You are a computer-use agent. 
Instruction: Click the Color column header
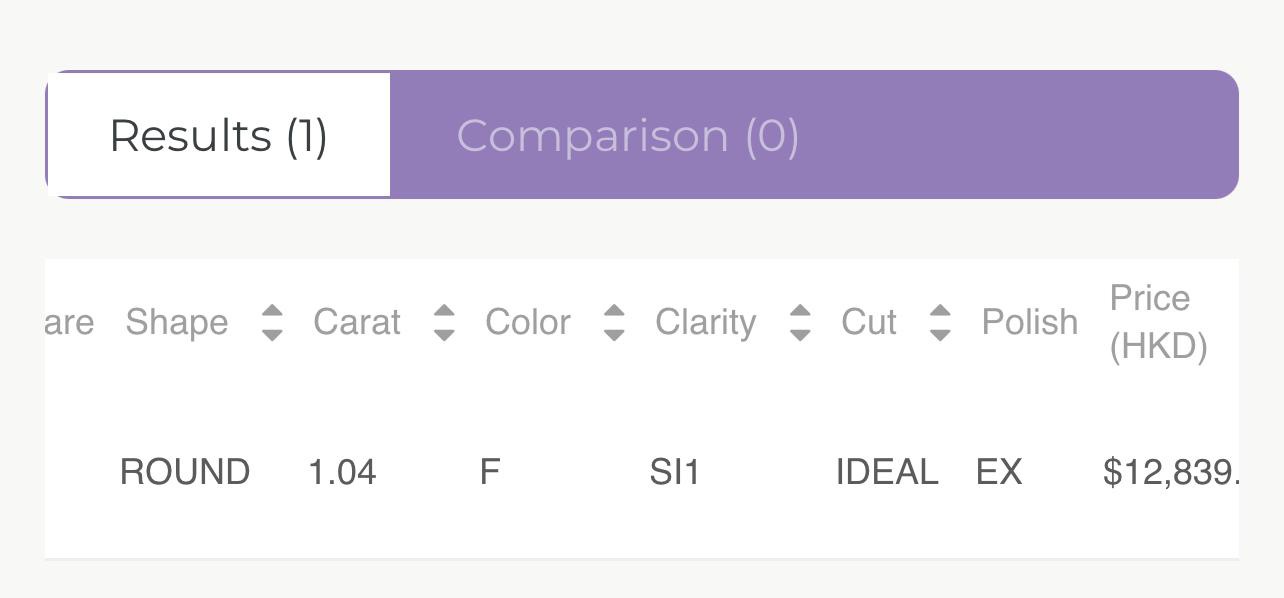pos(528,322)
